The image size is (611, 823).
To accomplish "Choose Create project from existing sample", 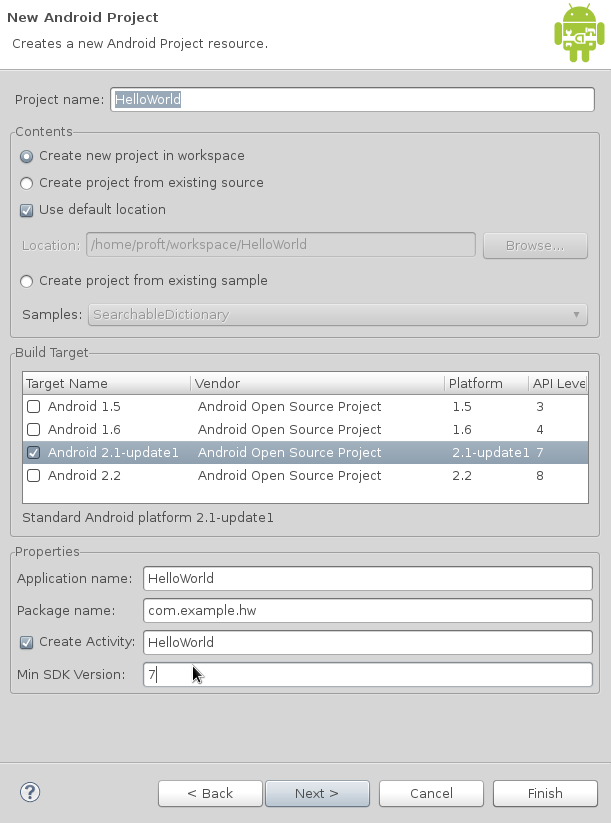I will pyautogui.click(x=26, y=281).
